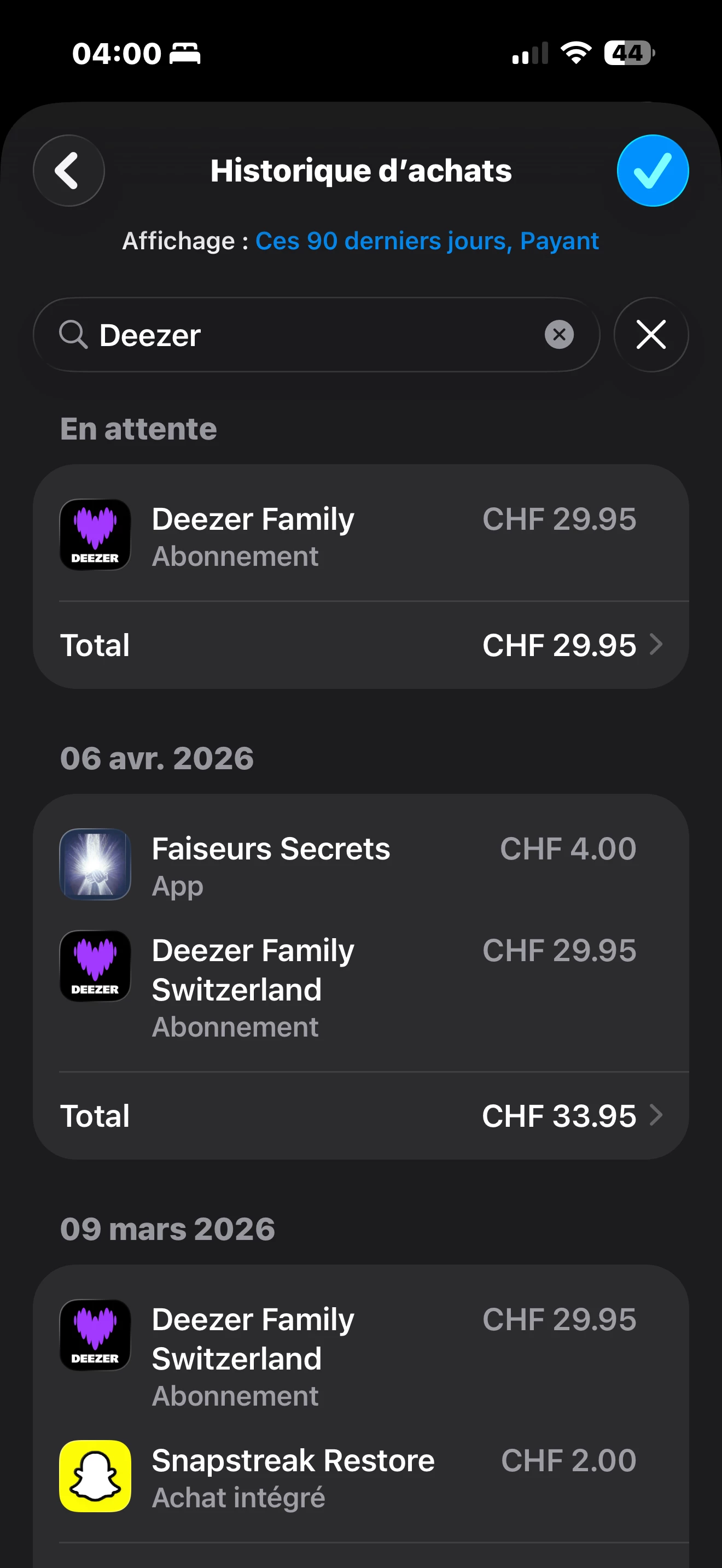Image resolution: width=722 pixels, height=1568 pixels.
Task: Tap the blue checkmark confirm button
Action: (652, 171)
